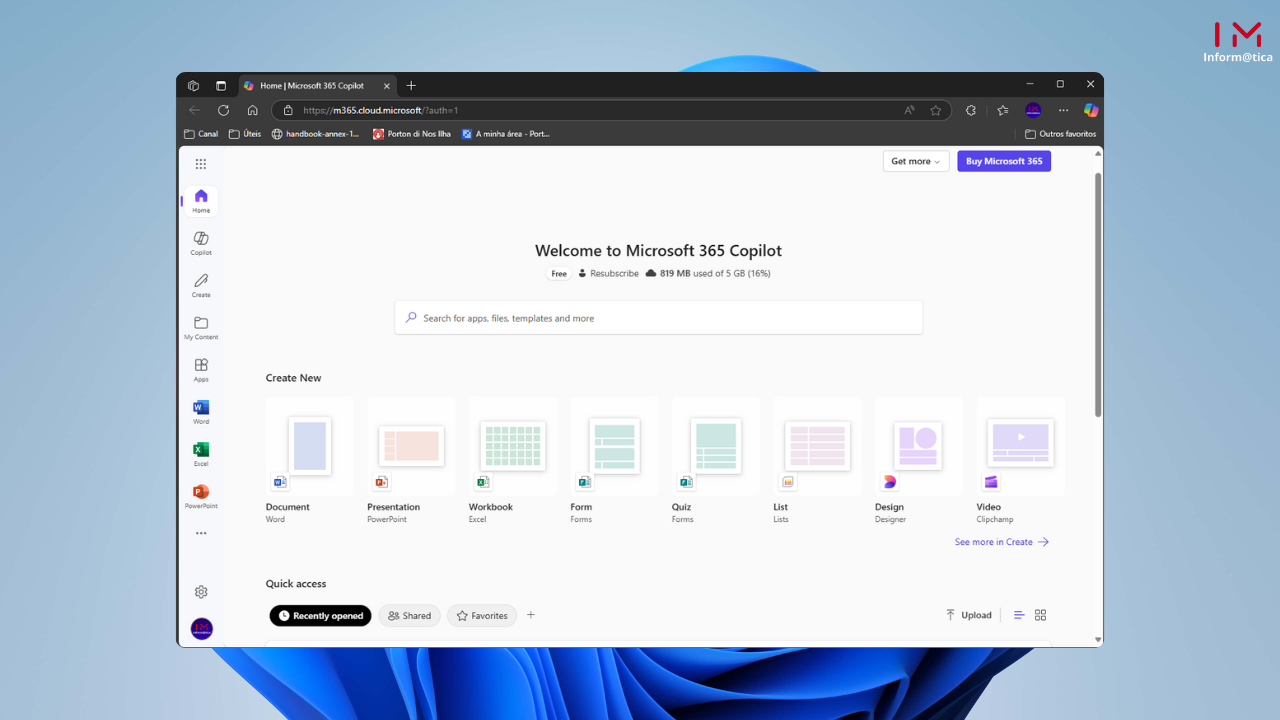This screenshot has width=1280, height=720.
Task: Click the Upload button
Action: point(968,615)
